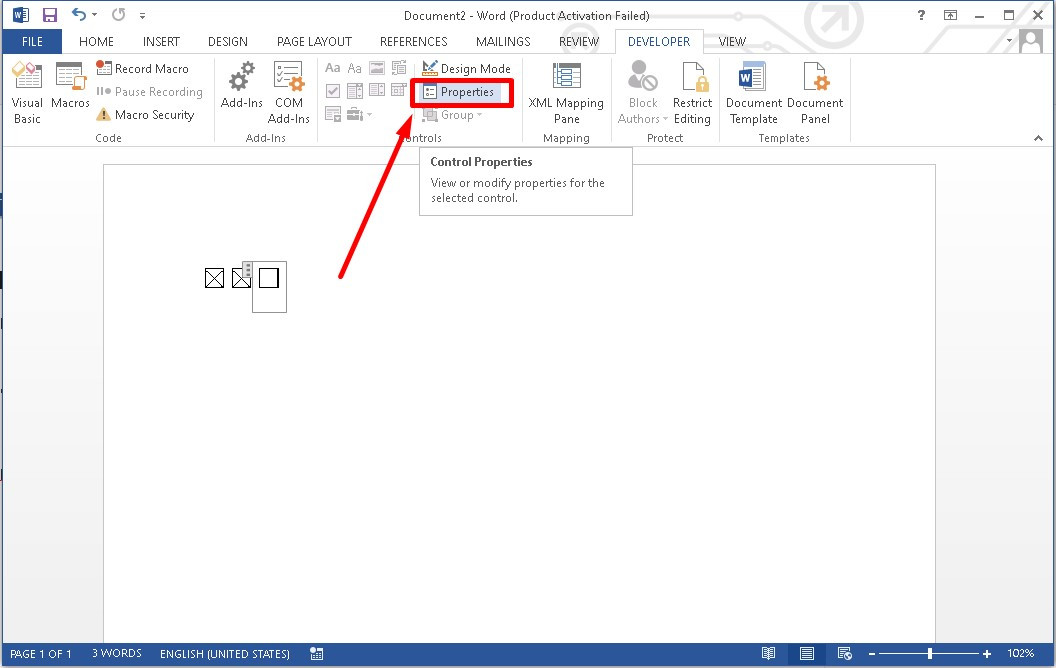Screen dimensions: 1056x668
Task: Adjust the zoom slider in status bar
Action: tap(930, 653)
